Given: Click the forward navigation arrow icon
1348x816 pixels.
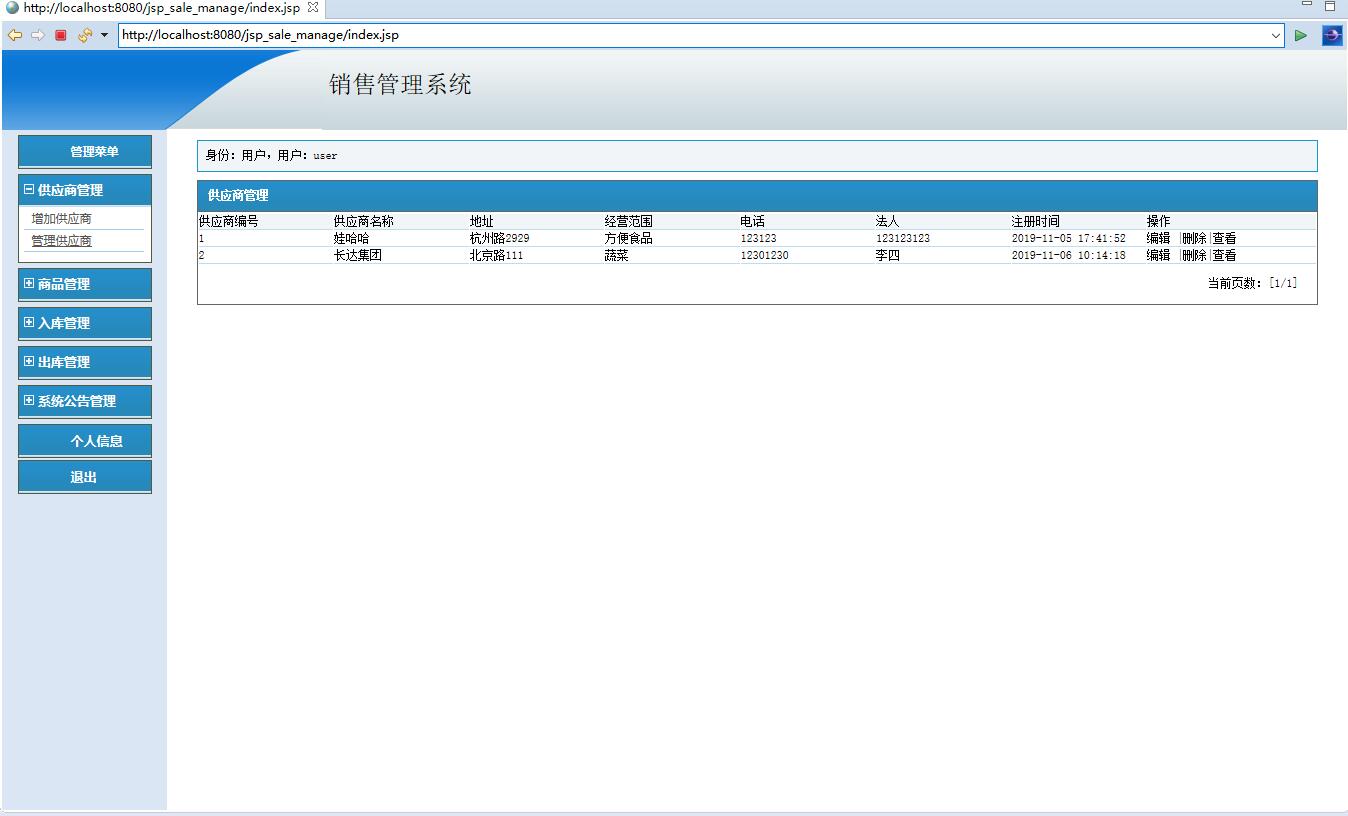Looking at the screenshot, I should (x=36, y=34).
